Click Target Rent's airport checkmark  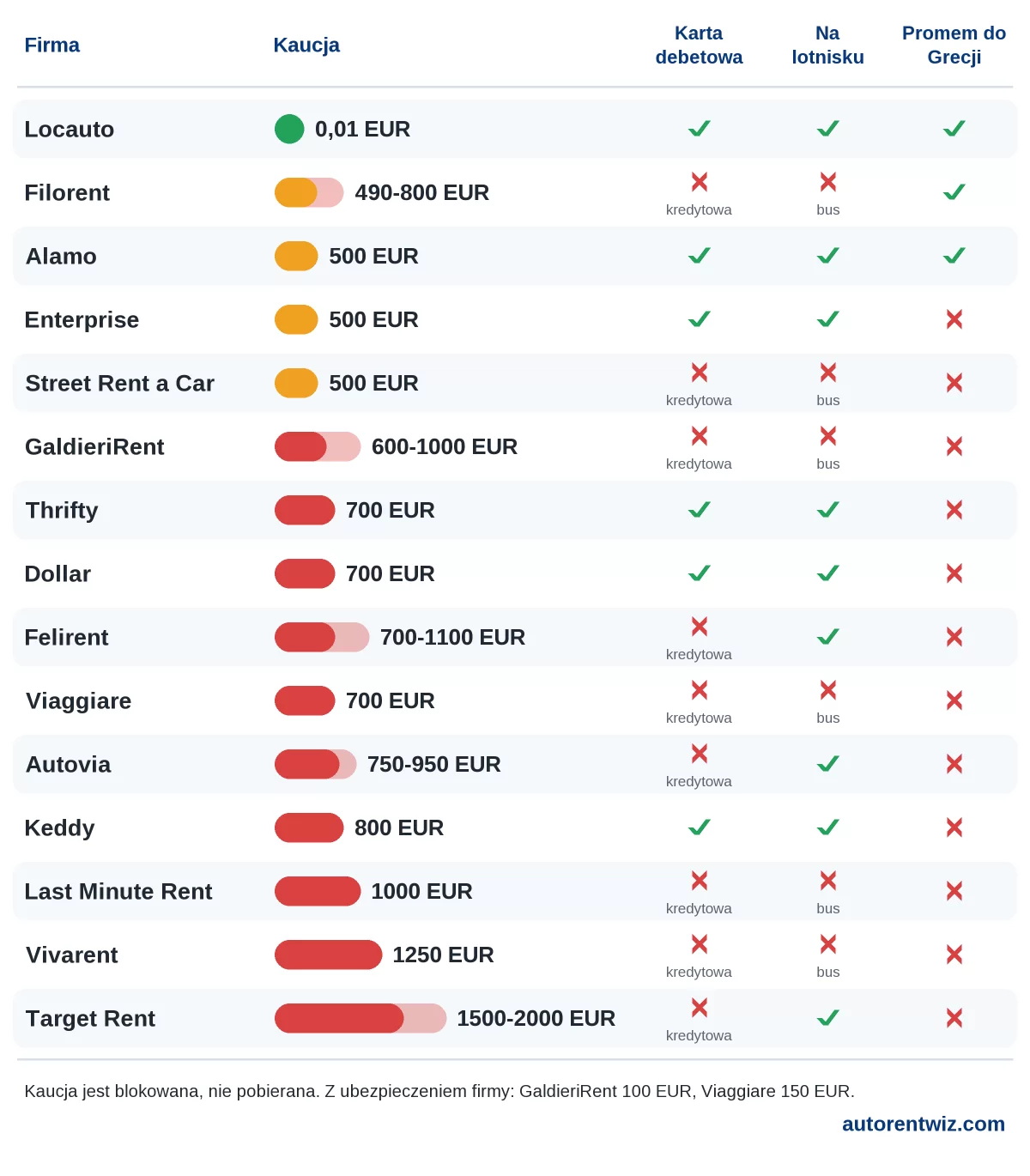point(827,1018)
